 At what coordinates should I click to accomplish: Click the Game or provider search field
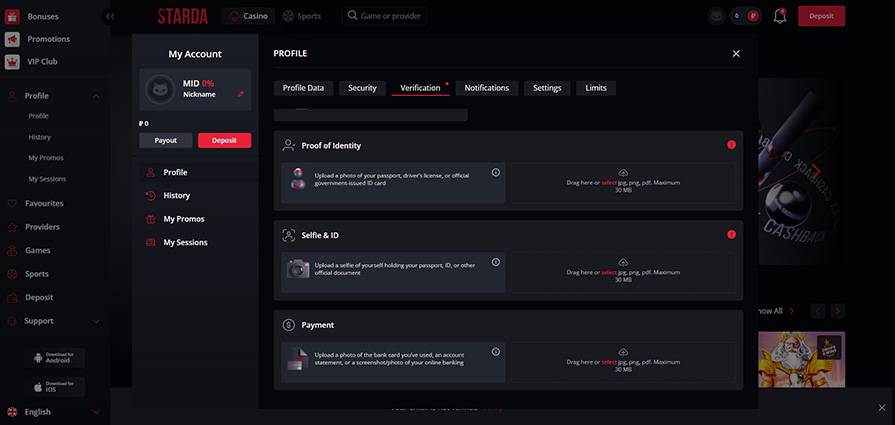pos(383,16)
